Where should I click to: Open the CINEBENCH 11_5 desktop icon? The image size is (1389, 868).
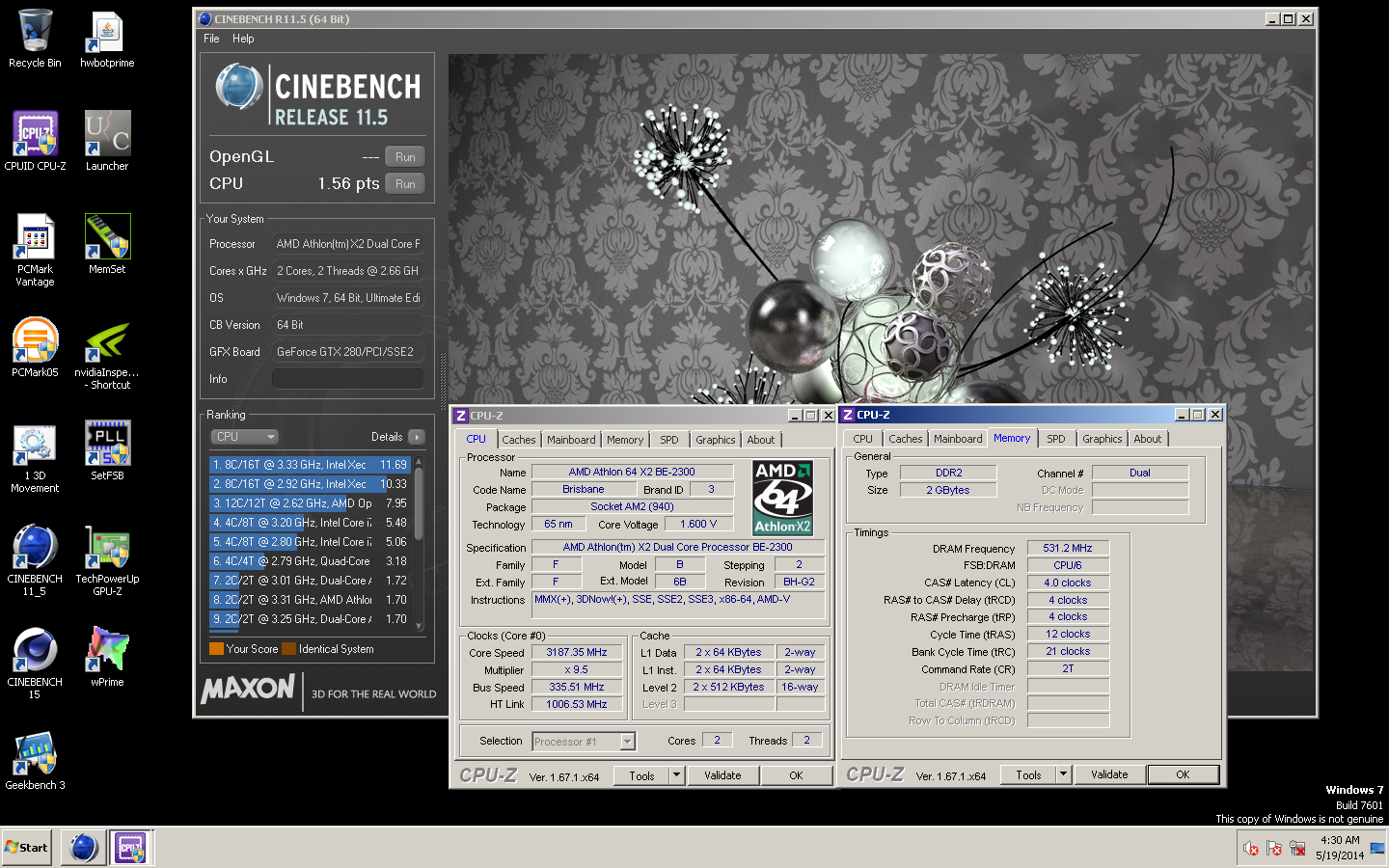point(35,560)
